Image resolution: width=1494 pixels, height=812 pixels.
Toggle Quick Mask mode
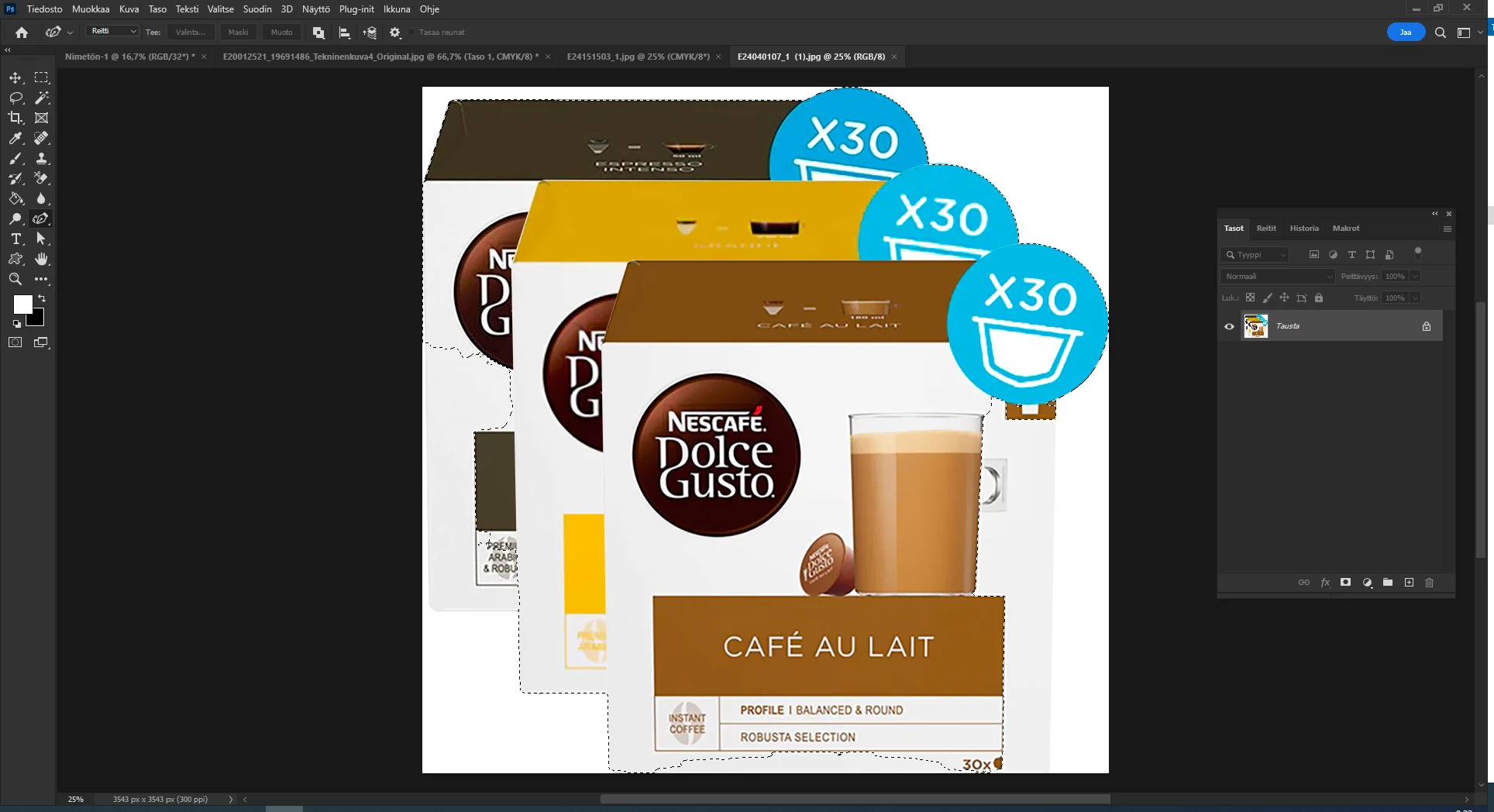[15, 342]
